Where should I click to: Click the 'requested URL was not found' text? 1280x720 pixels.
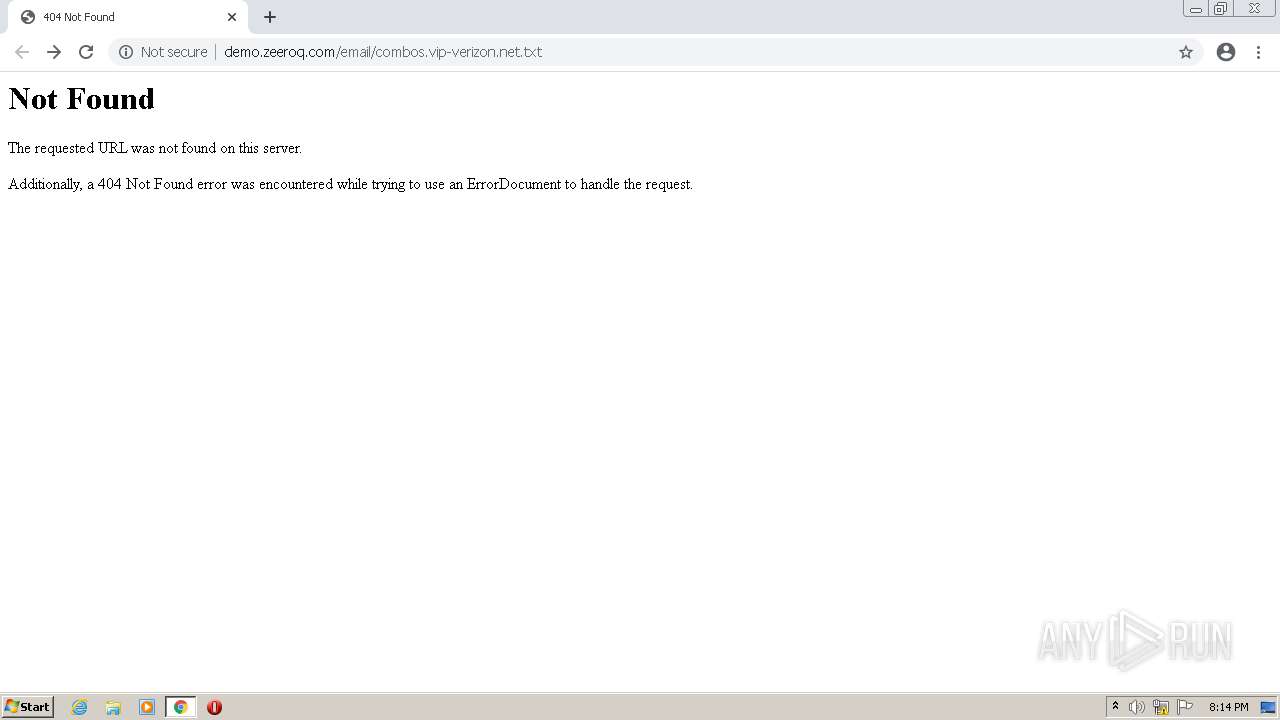point(155,148)
